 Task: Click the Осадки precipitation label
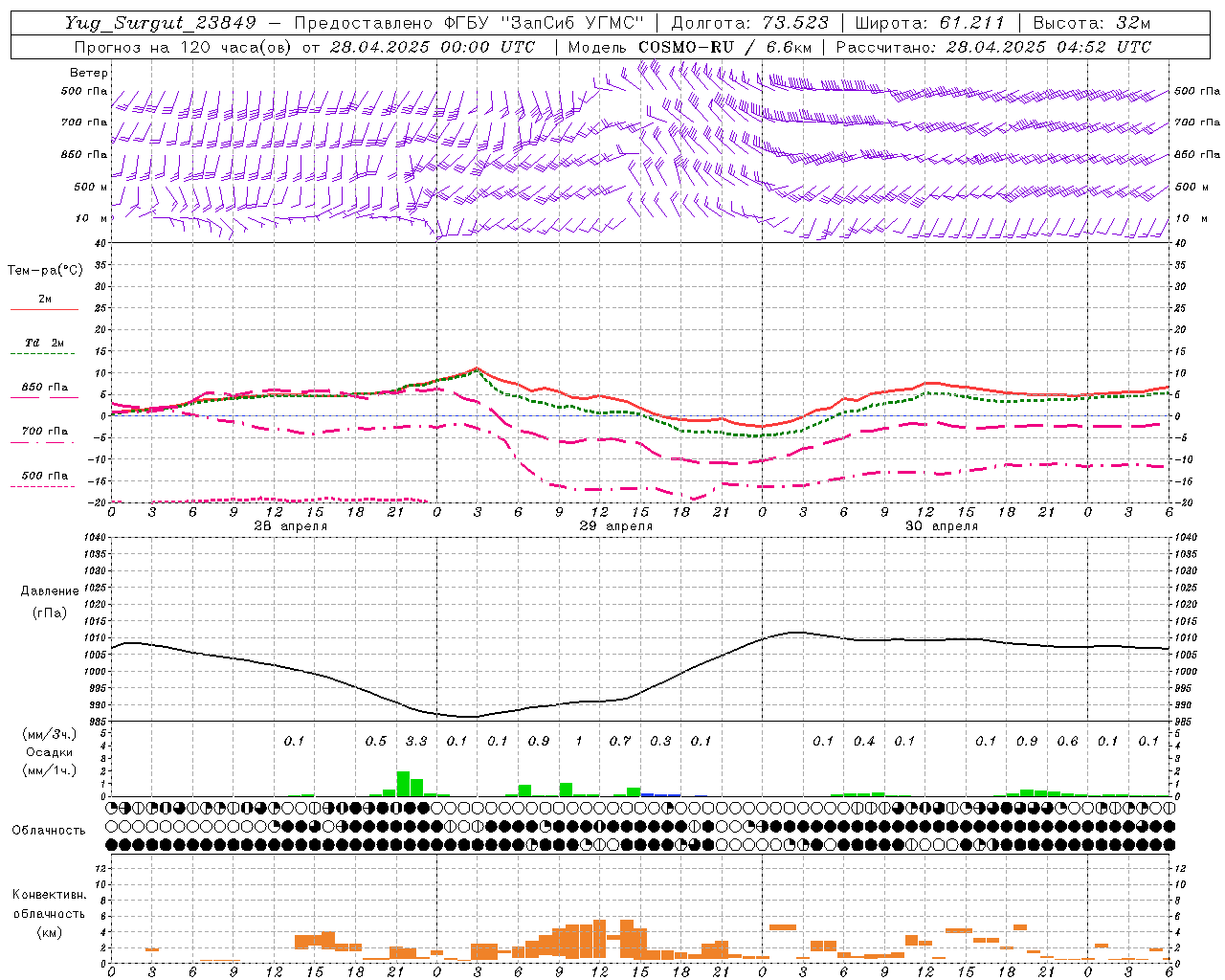49,752
